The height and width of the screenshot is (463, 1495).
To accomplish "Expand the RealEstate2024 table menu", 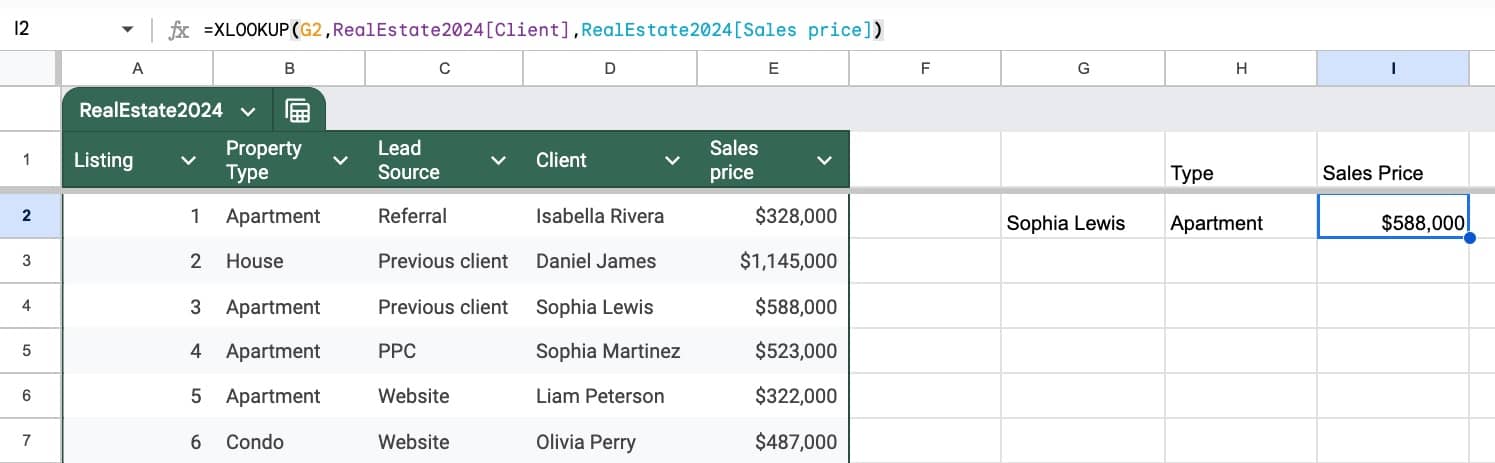I will tap(248, 111).
